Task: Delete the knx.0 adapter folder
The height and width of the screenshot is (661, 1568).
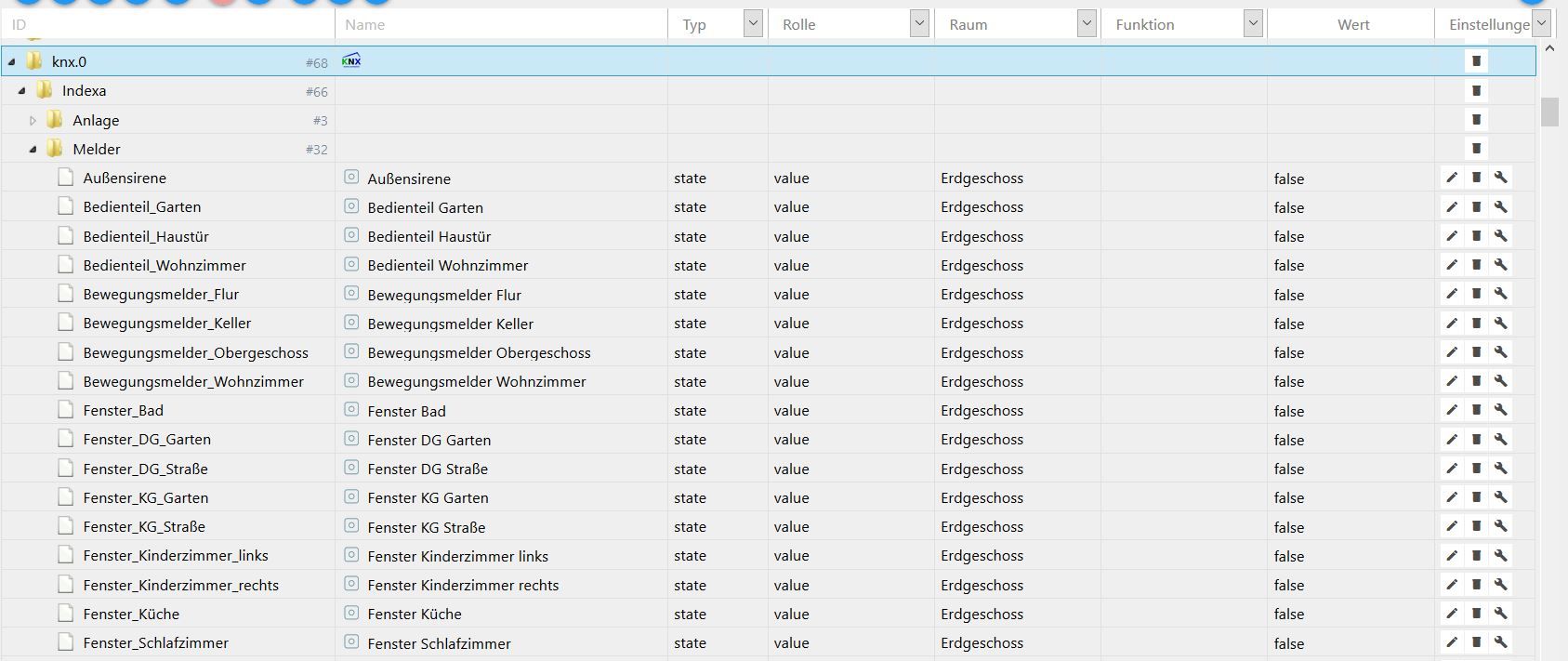Action: pos(1476,61)
